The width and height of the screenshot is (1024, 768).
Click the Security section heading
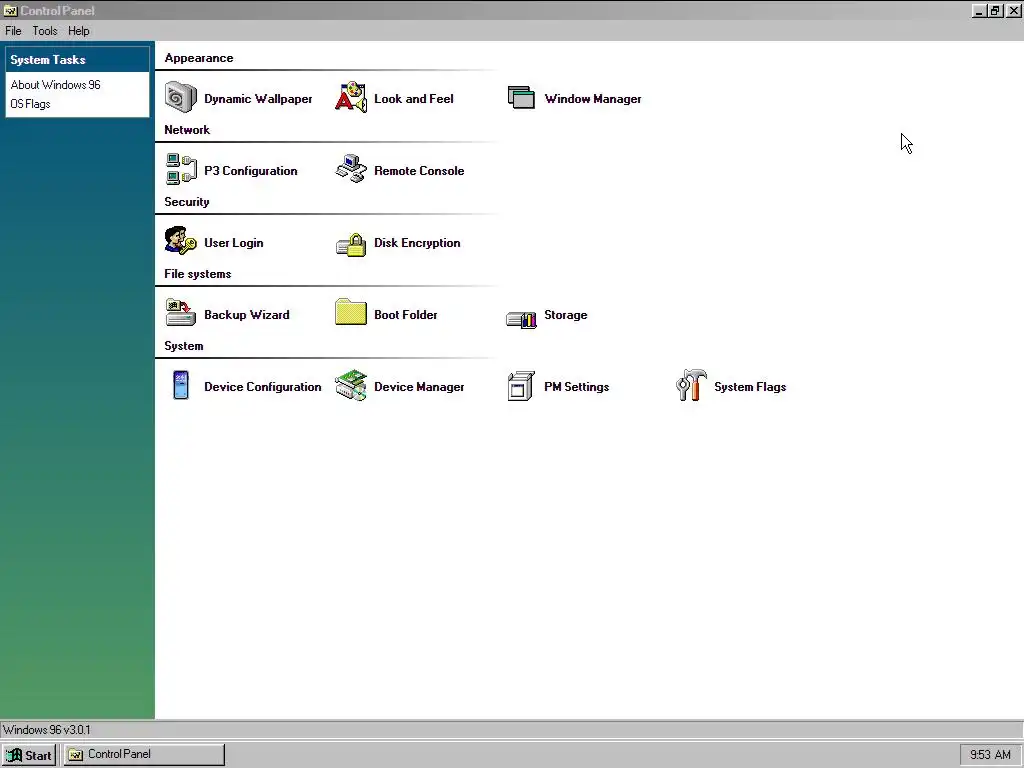pos(187,202)
